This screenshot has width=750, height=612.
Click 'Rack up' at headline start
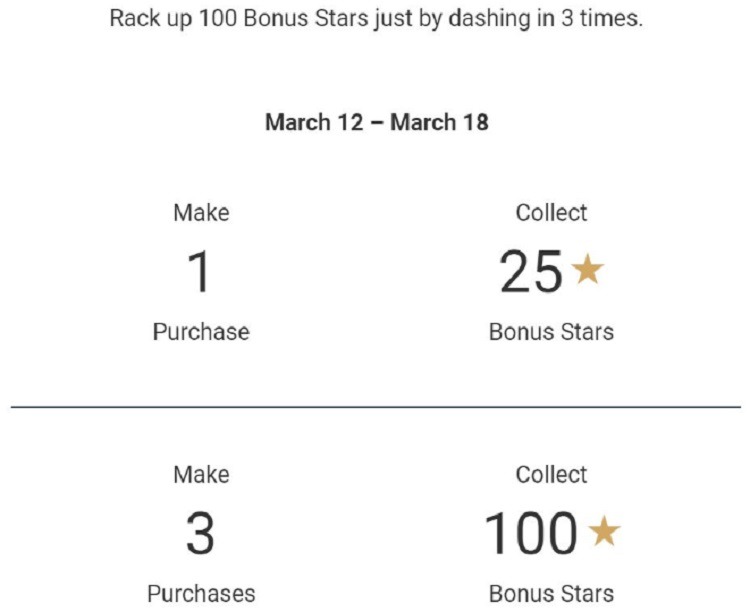coord(151,19)
